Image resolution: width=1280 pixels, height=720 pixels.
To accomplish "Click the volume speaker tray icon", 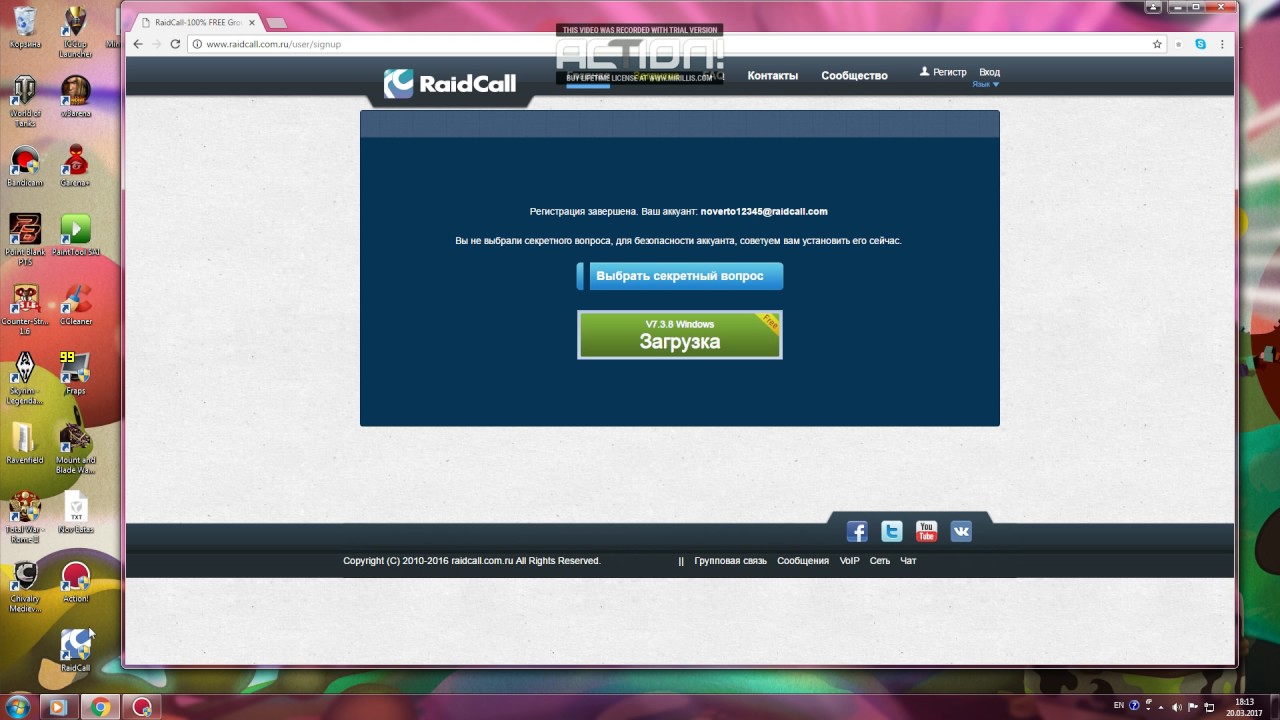I will pyautogui.click(x=1176, y=707).
